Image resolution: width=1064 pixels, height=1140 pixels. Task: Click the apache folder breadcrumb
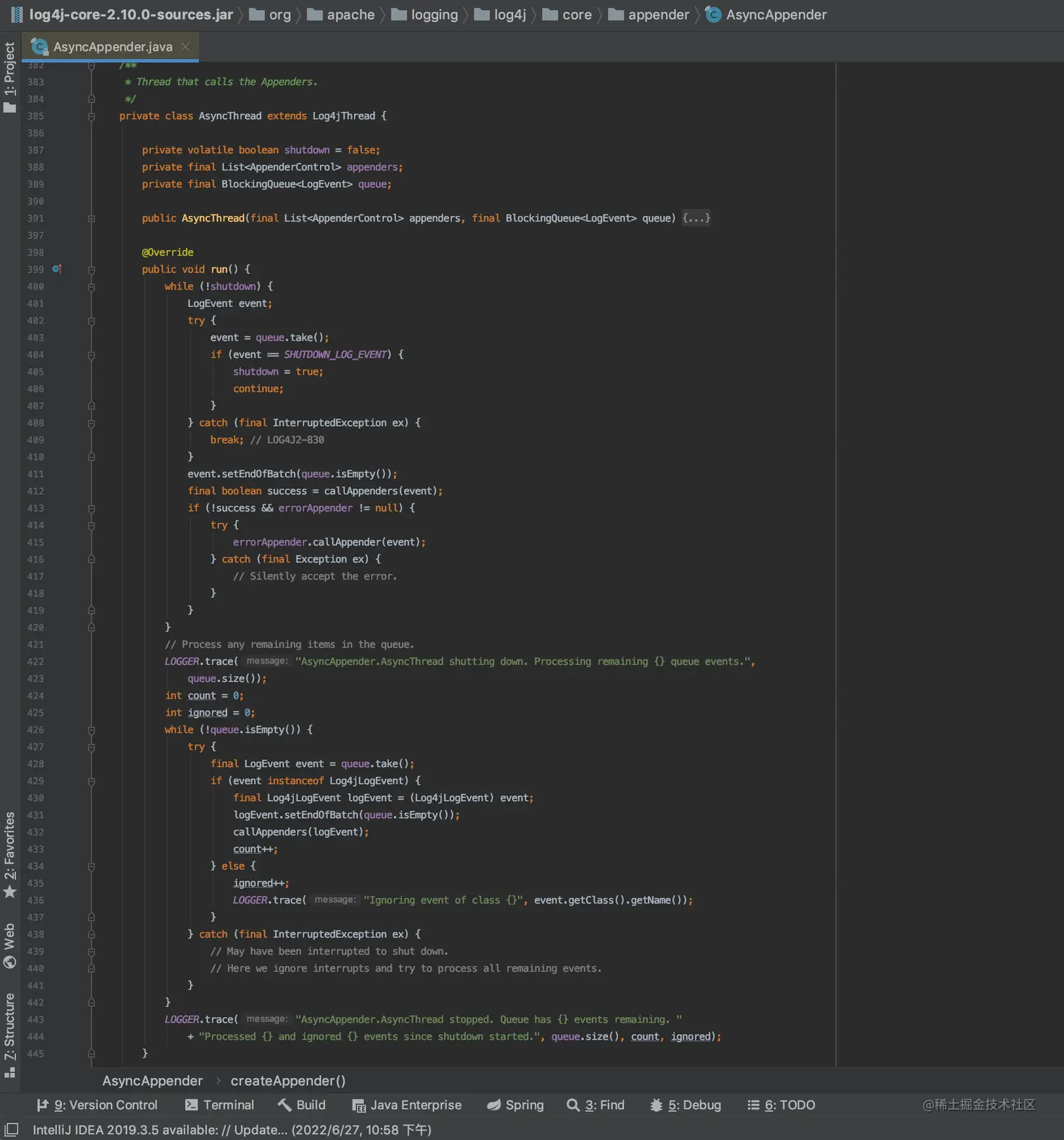click(x=341, y=15)
